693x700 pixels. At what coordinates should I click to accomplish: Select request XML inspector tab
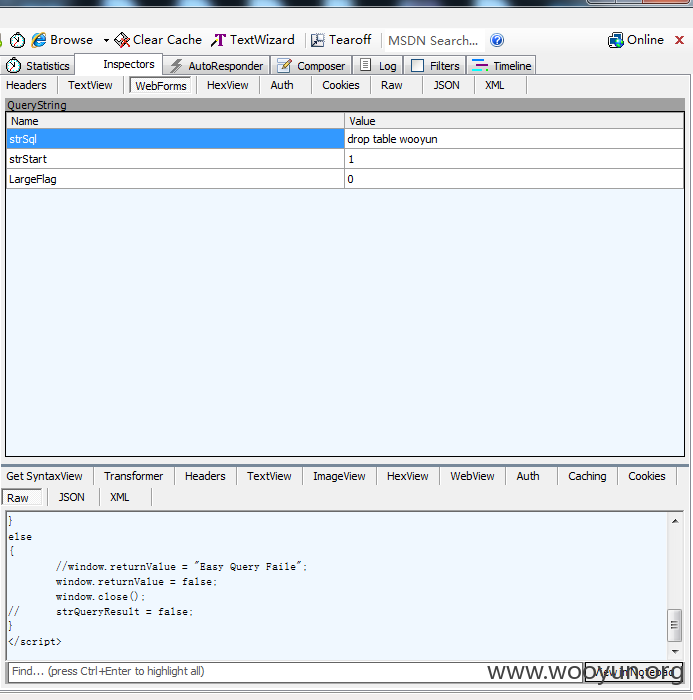[x=495, y=85]
